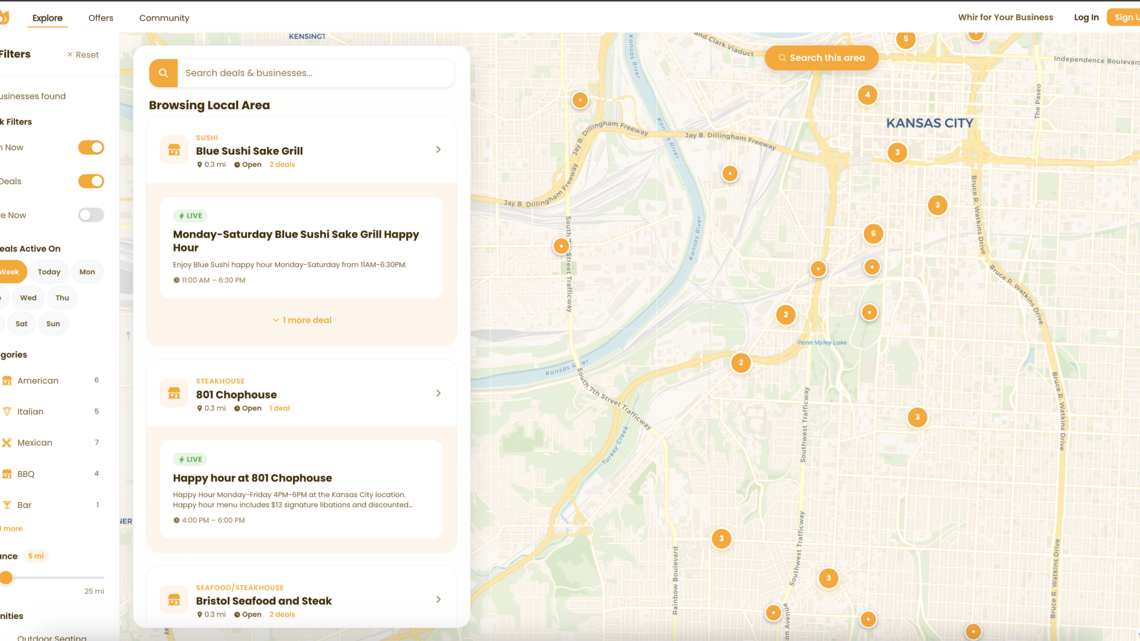The image size is (1140, 641).
Task: Enable the Live Now switch
Action: click(x=91, y=215)
